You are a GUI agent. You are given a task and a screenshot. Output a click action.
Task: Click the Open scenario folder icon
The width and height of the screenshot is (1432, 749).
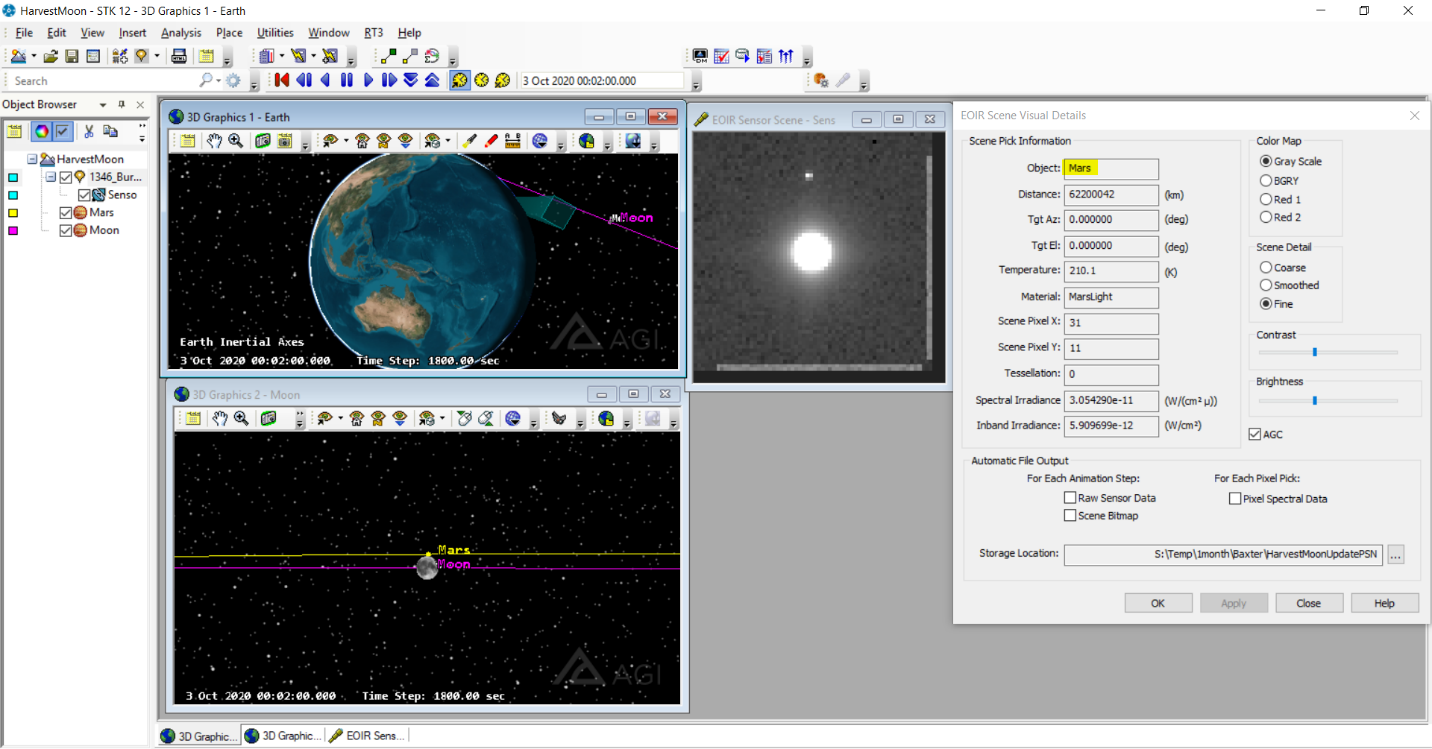point(50,56)
